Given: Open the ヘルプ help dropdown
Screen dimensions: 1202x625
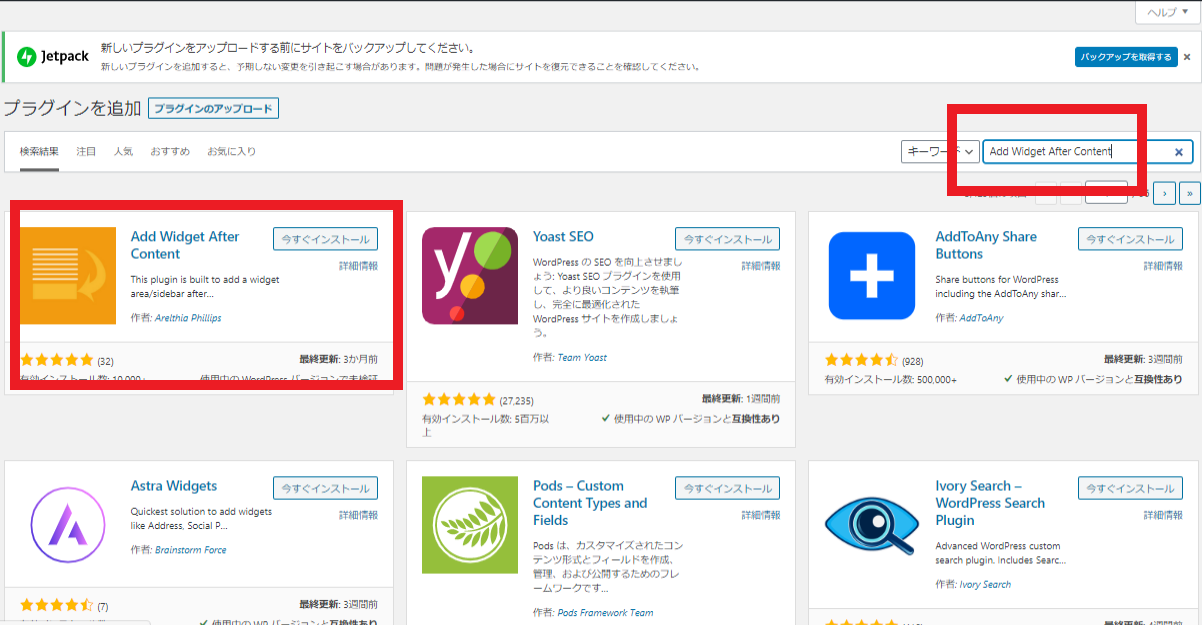Looking at the screenshot, I should 1166,12.
